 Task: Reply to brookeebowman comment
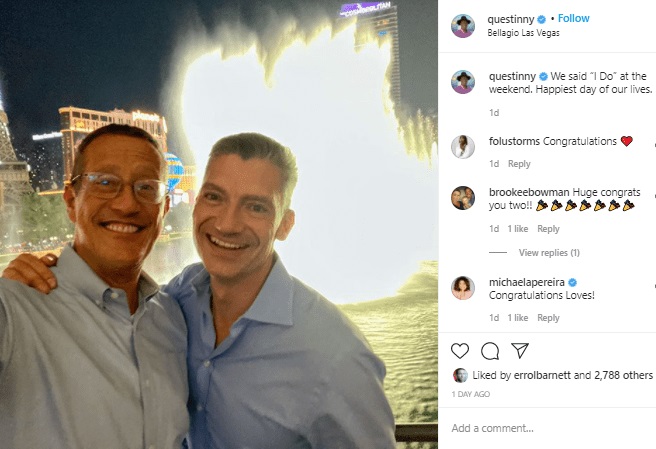tap(548, 229)
